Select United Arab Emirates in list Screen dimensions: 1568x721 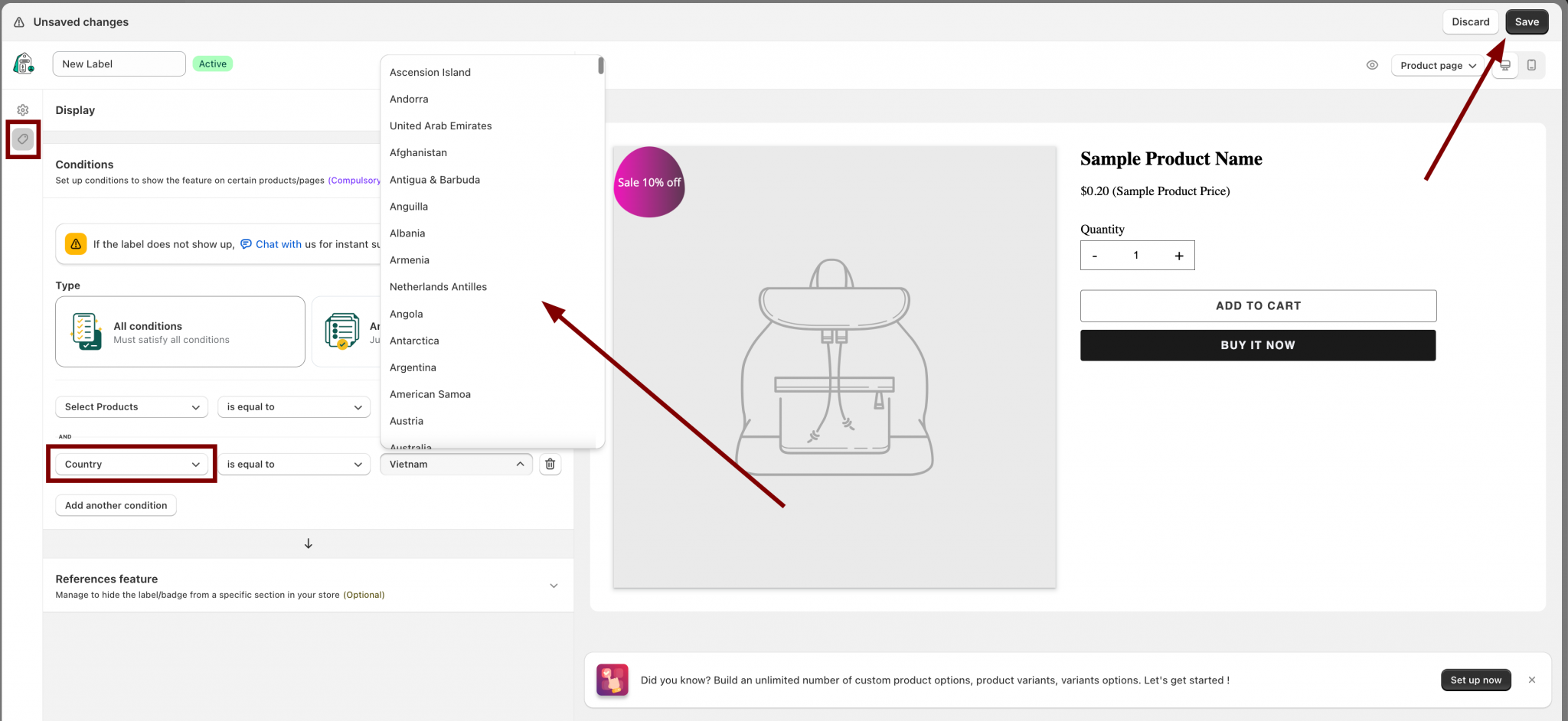tap(440, 126)
